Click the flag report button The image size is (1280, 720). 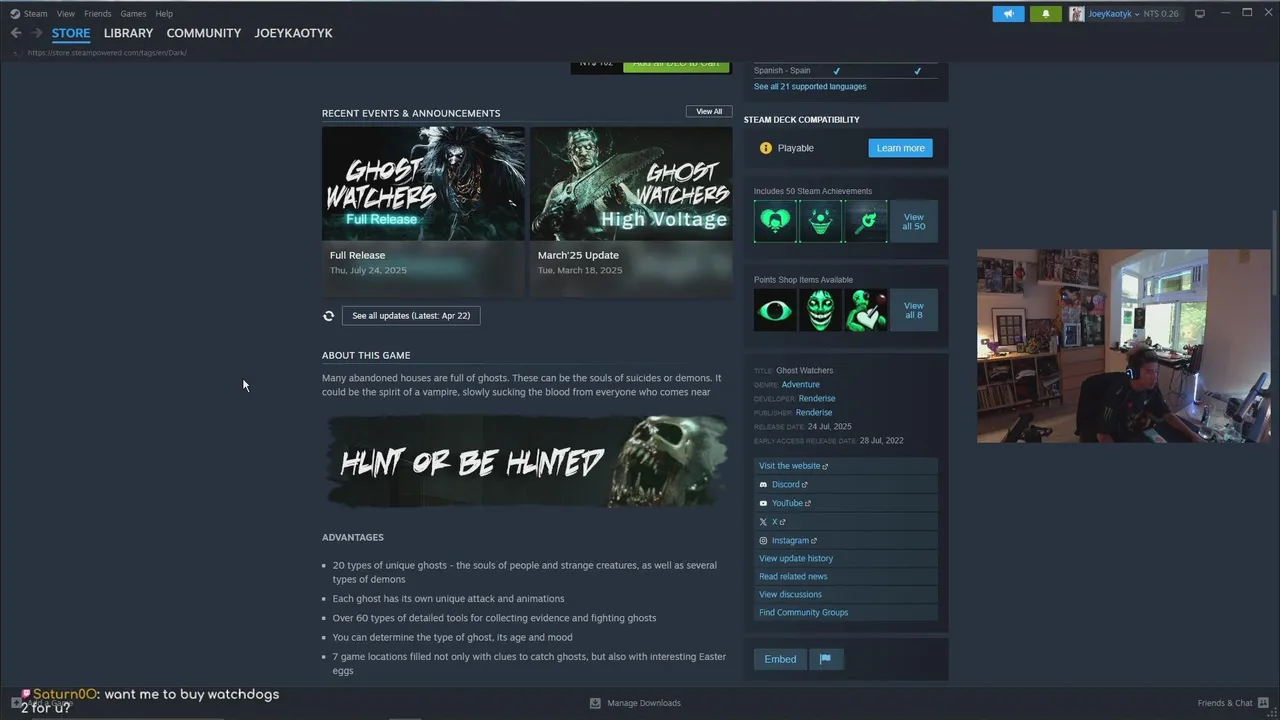(x=826, y=659)
